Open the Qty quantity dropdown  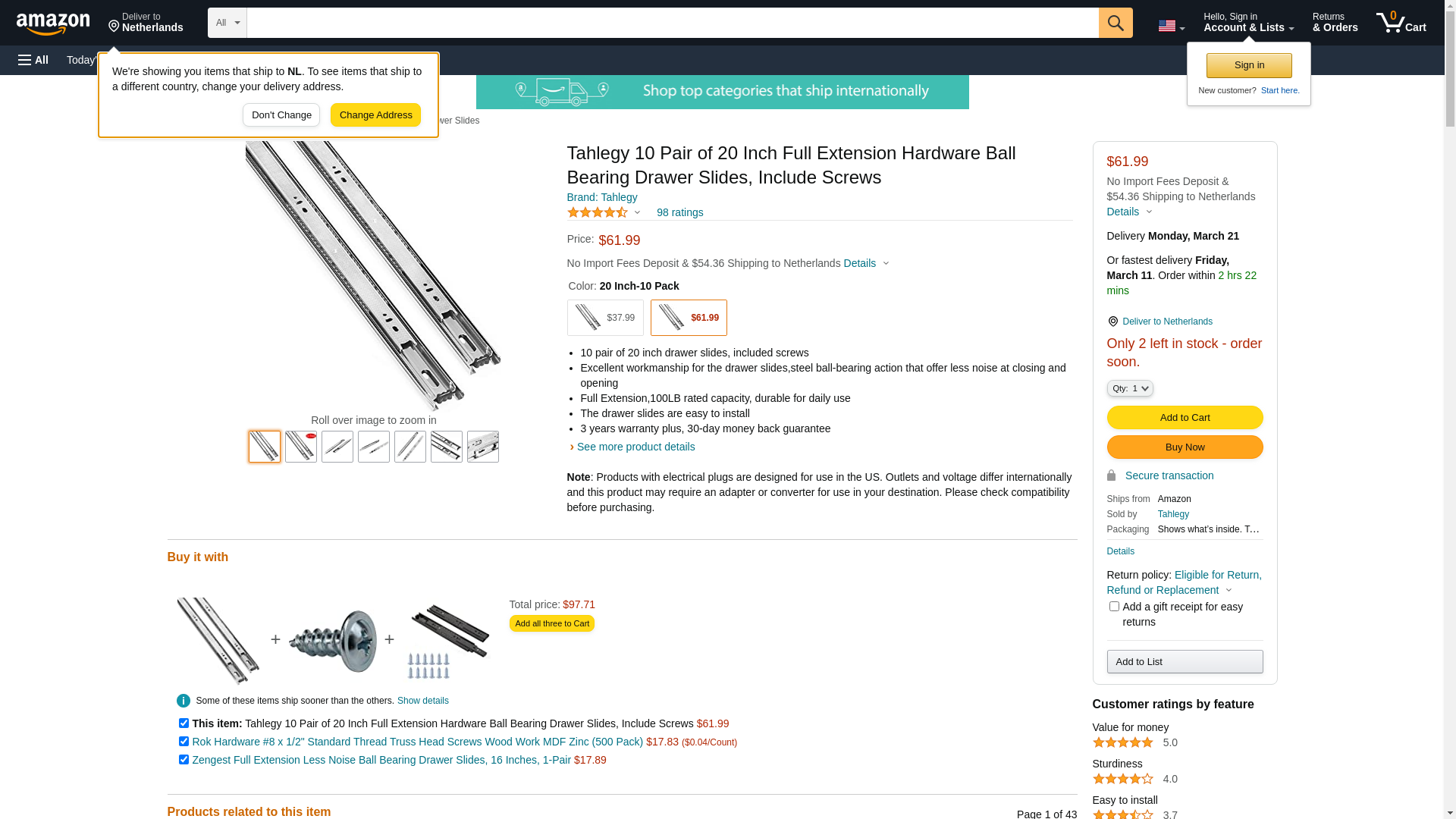(1129, 388)
